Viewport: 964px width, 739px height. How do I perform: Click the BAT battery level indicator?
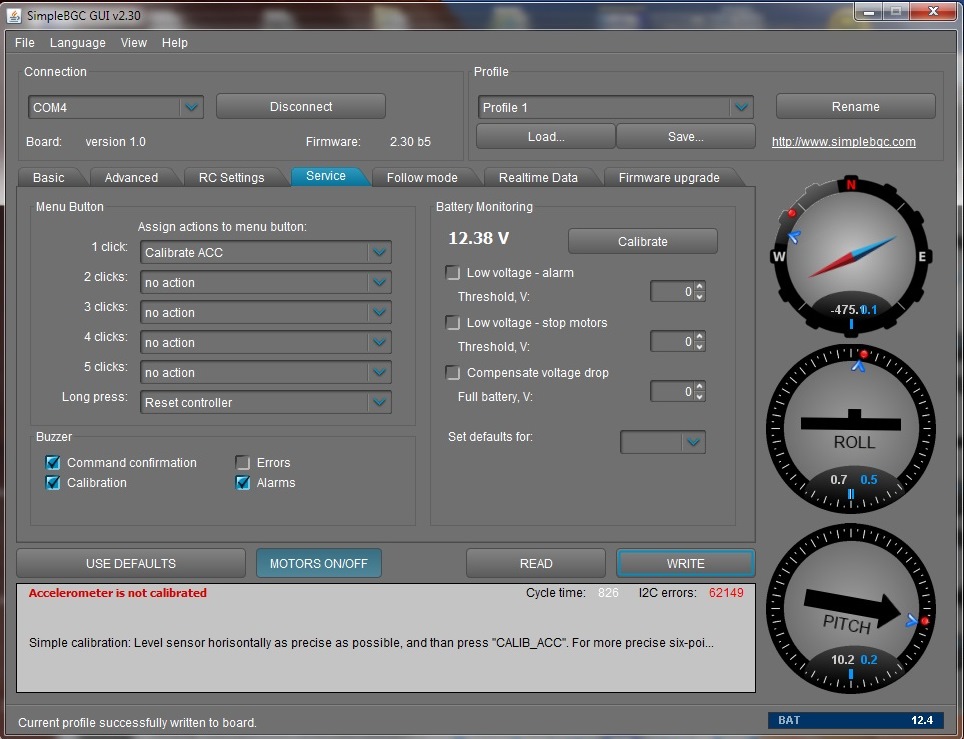pos(855,720)
